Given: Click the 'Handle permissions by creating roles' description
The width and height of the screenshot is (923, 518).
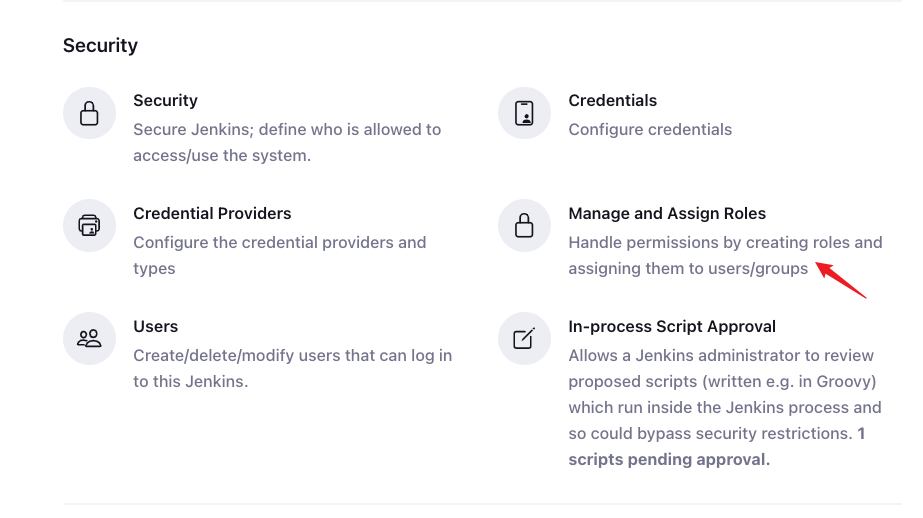Looking at the screenshot, I should [725, 255].
